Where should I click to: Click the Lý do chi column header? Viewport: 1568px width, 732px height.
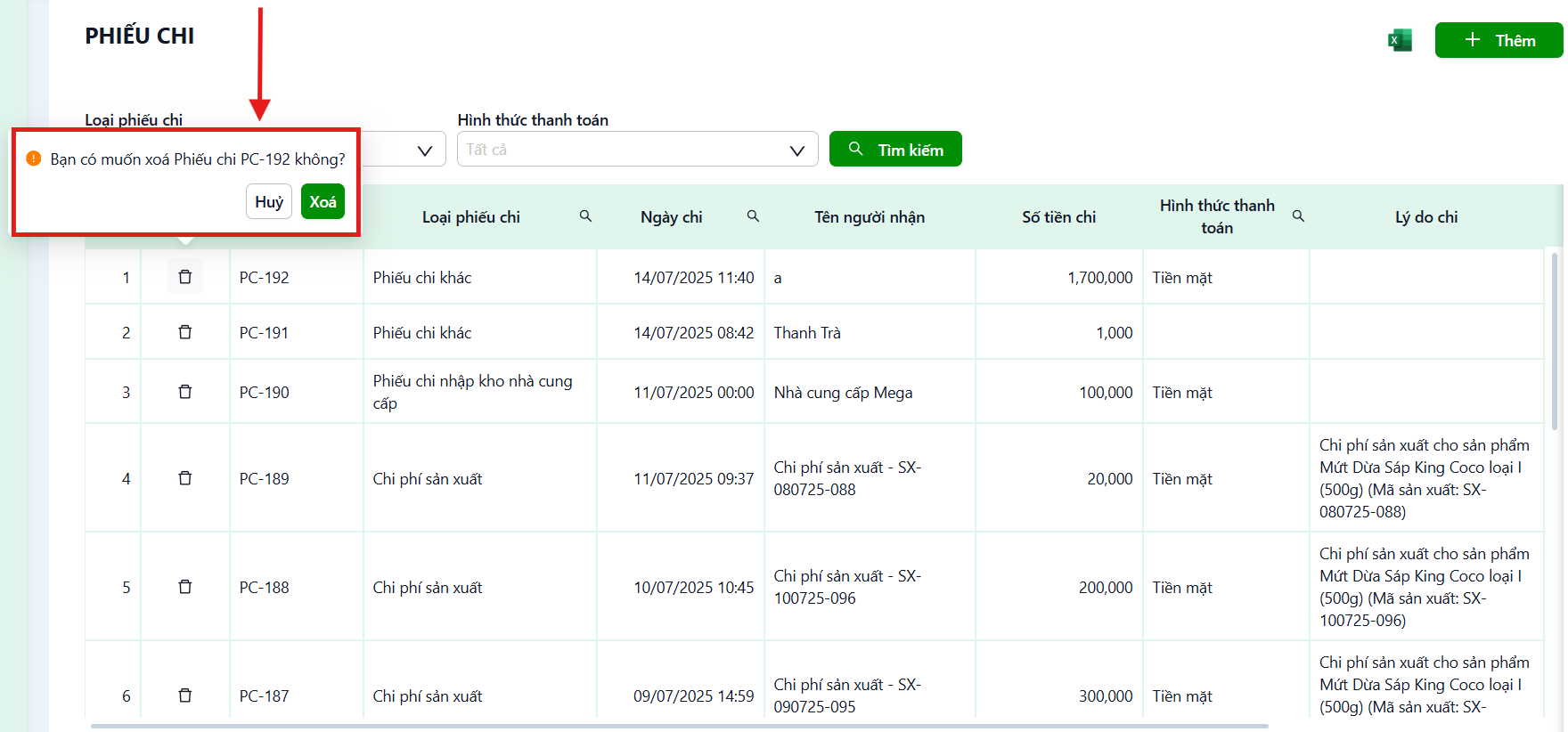tap(1425, 217)
